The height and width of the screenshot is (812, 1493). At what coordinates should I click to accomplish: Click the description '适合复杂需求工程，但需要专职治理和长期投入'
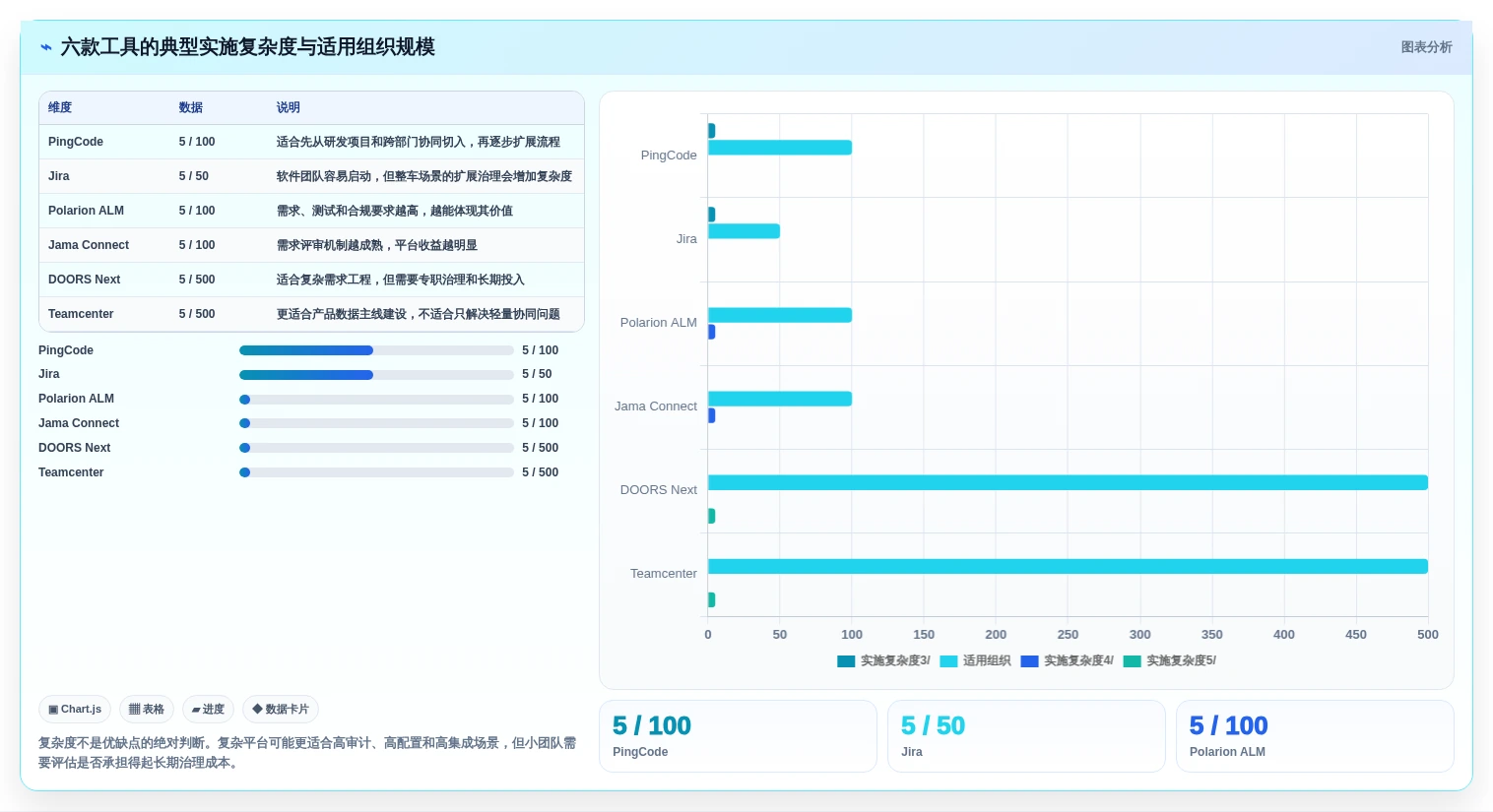401,280
